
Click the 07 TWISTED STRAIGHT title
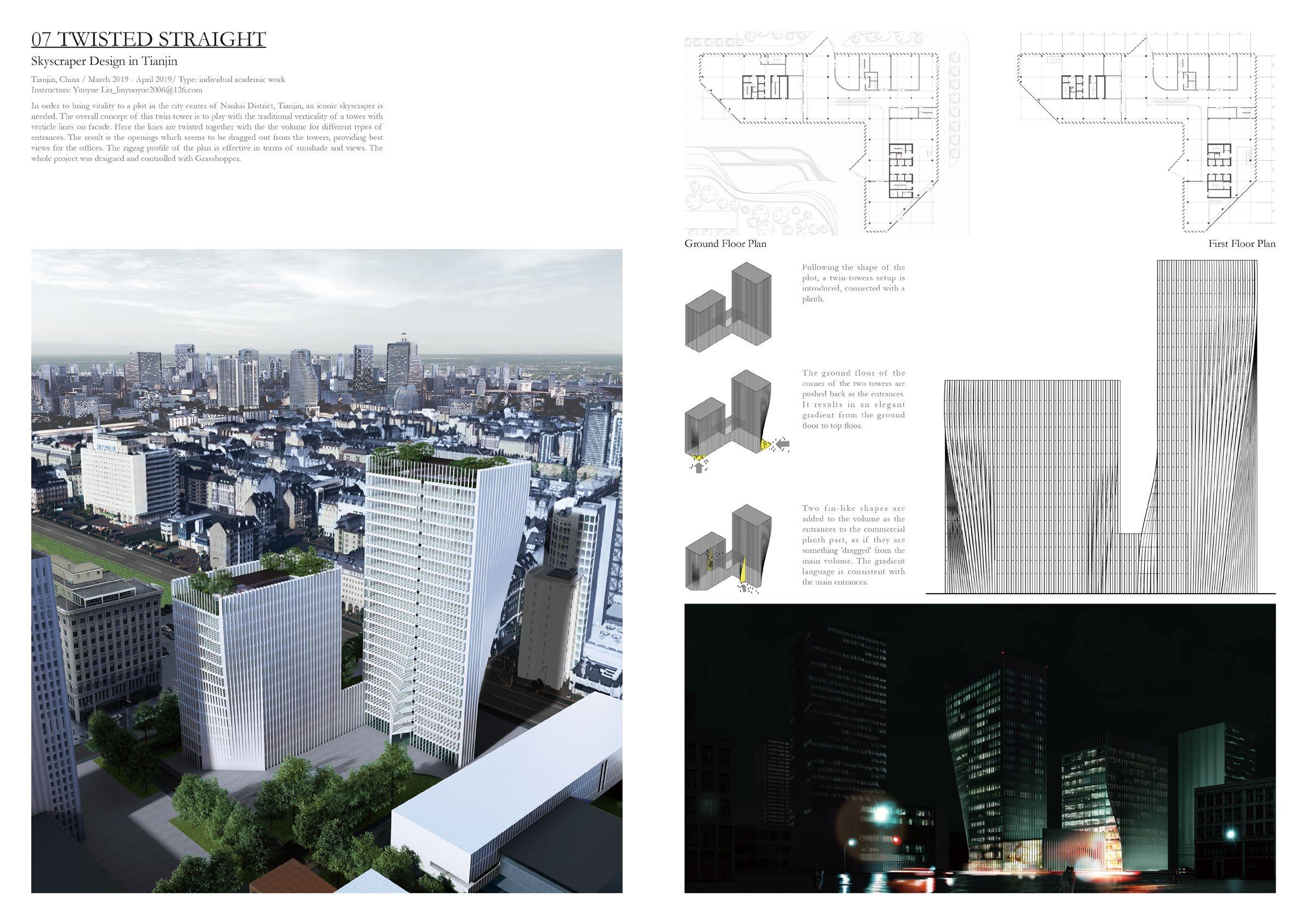pyautogui.click(x=149, y=40)
